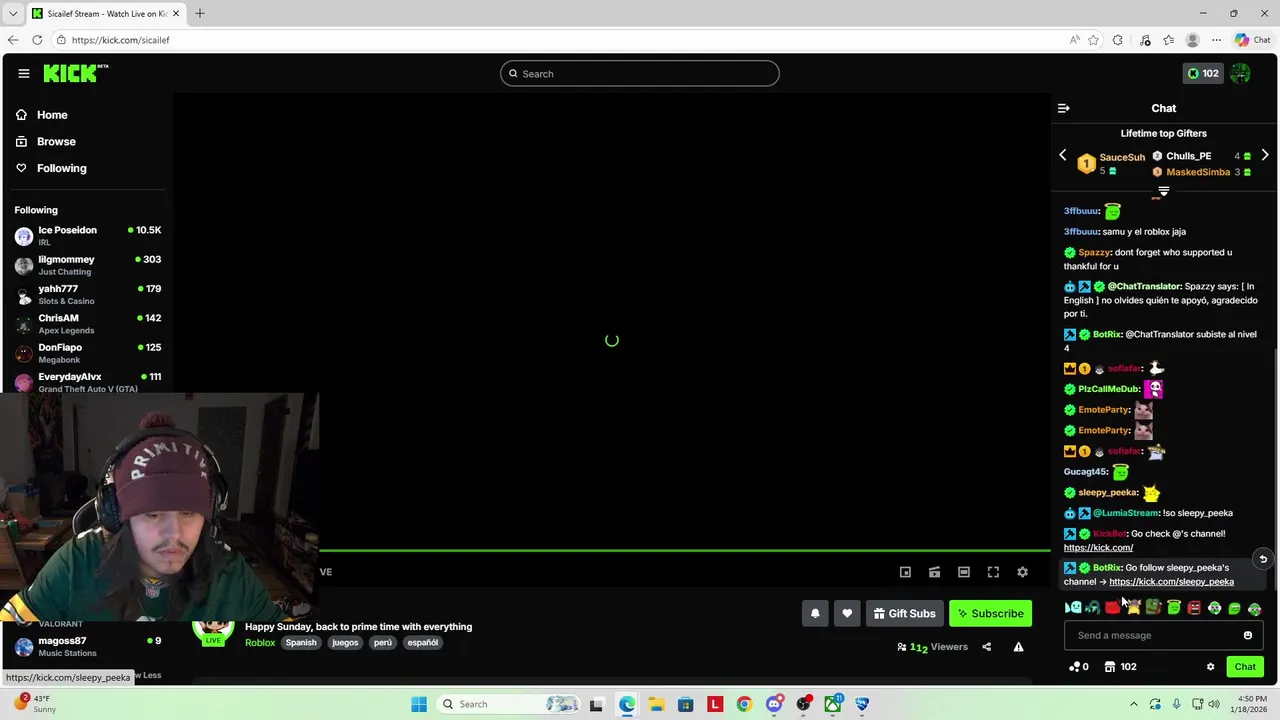Share the stream via share icon
This screenshot has height=720, width=1280.
(986, 647)
